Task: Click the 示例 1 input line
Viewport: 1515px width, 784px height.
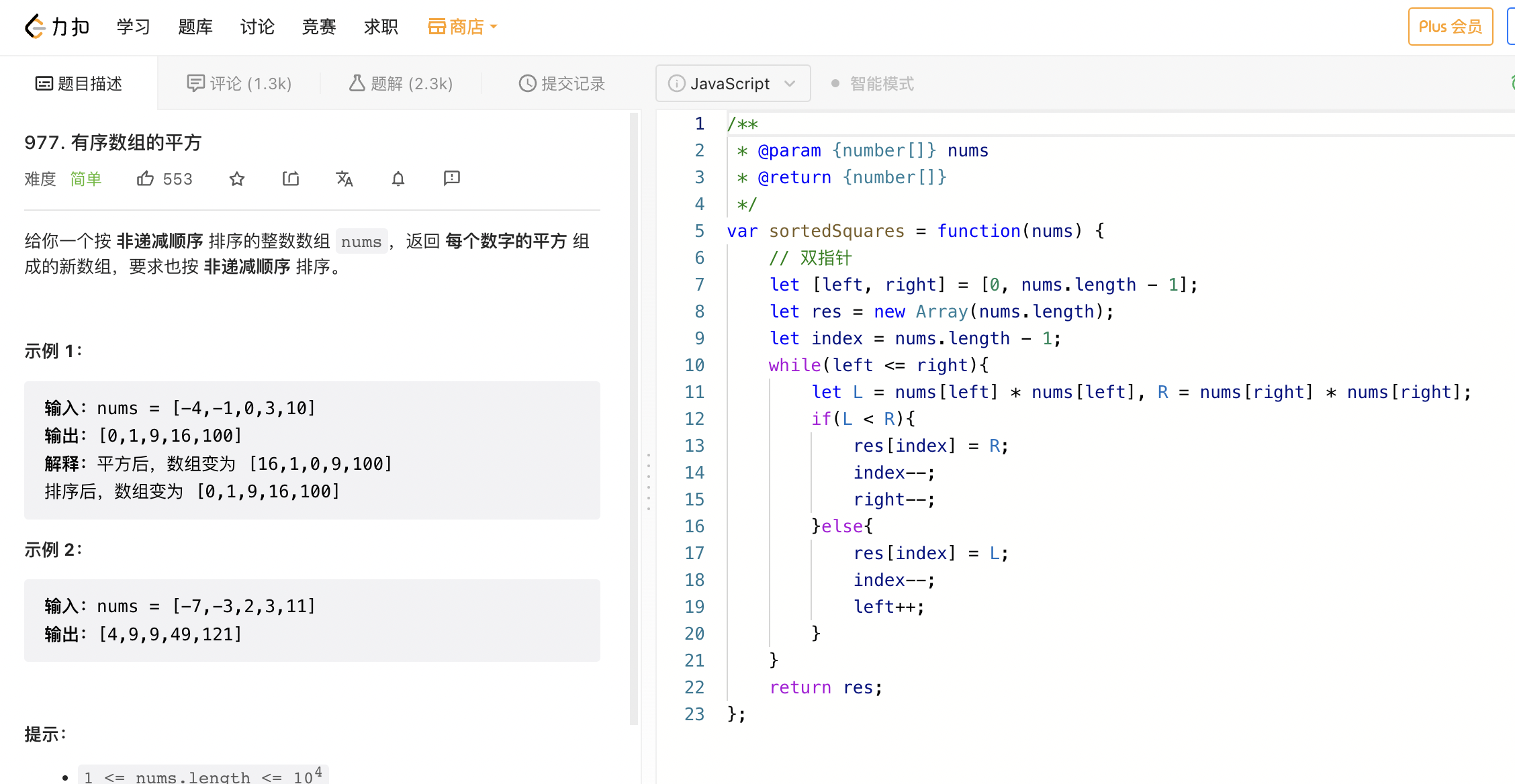Action: point(180,408)
